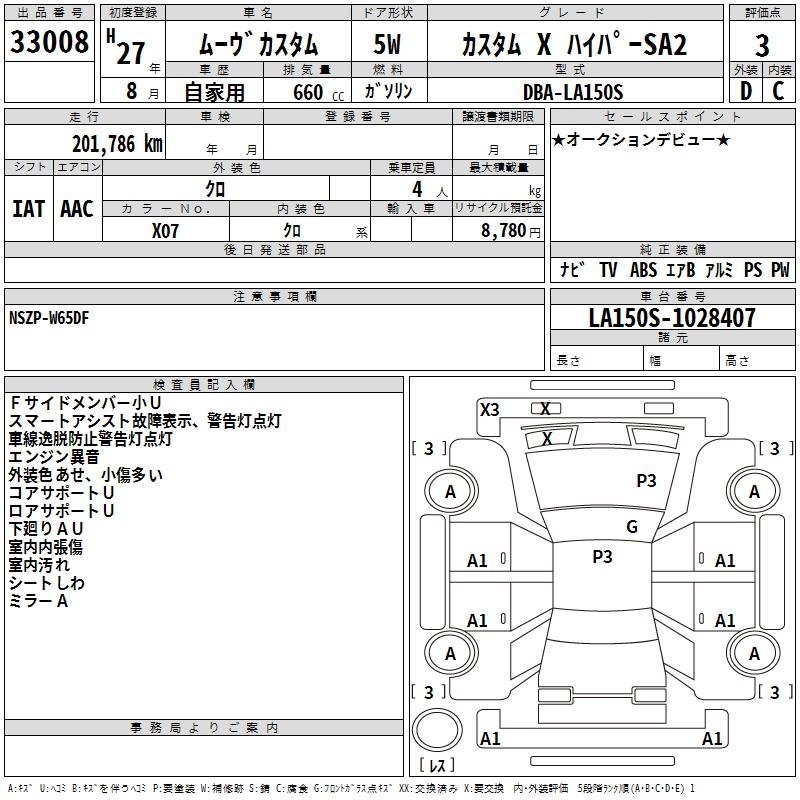
Task: Click the recycle deposit 8,780円
Action: (x=511, y=231)
